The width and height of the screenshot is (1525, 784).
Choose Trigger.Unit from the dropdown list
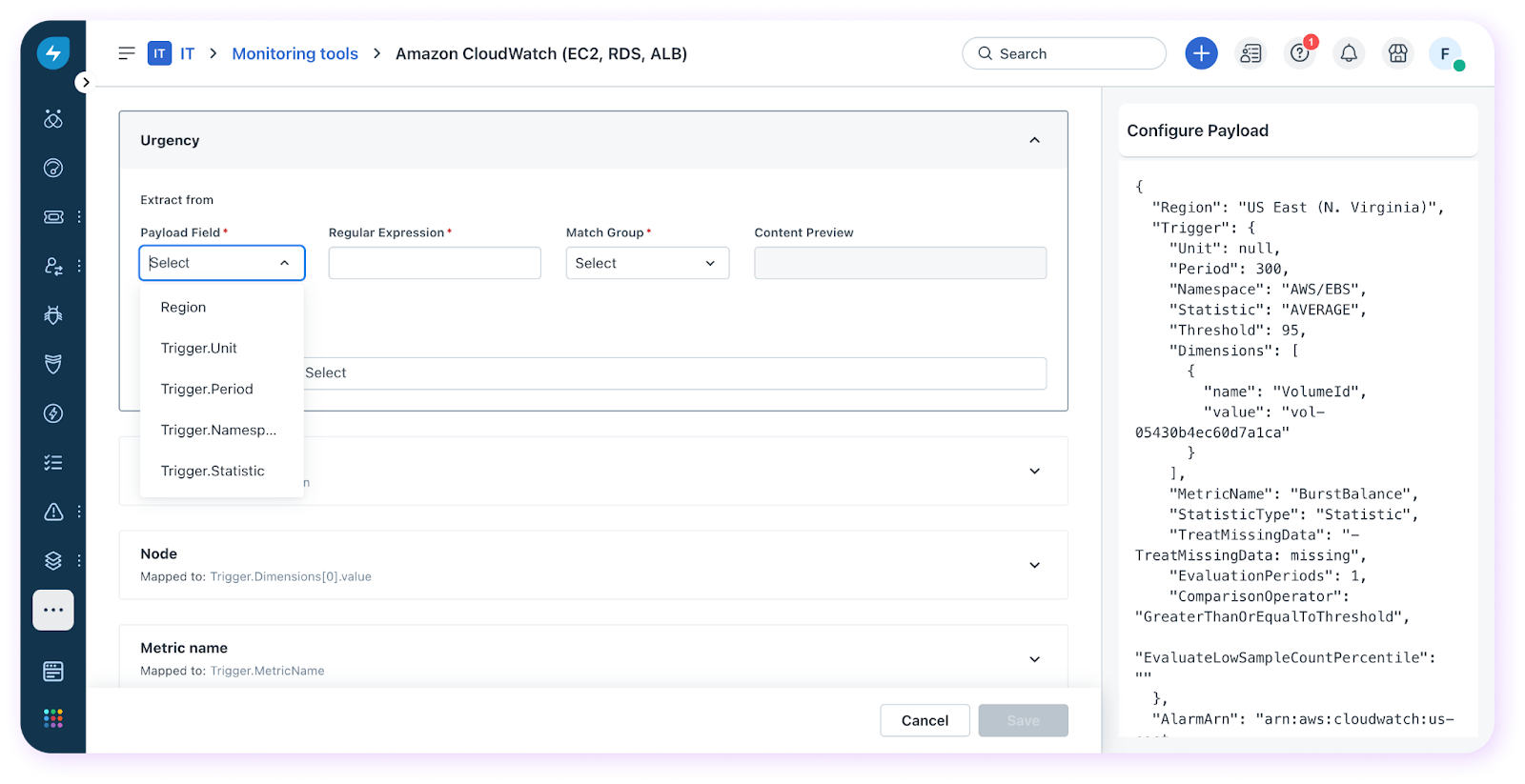tap(221, 348)
